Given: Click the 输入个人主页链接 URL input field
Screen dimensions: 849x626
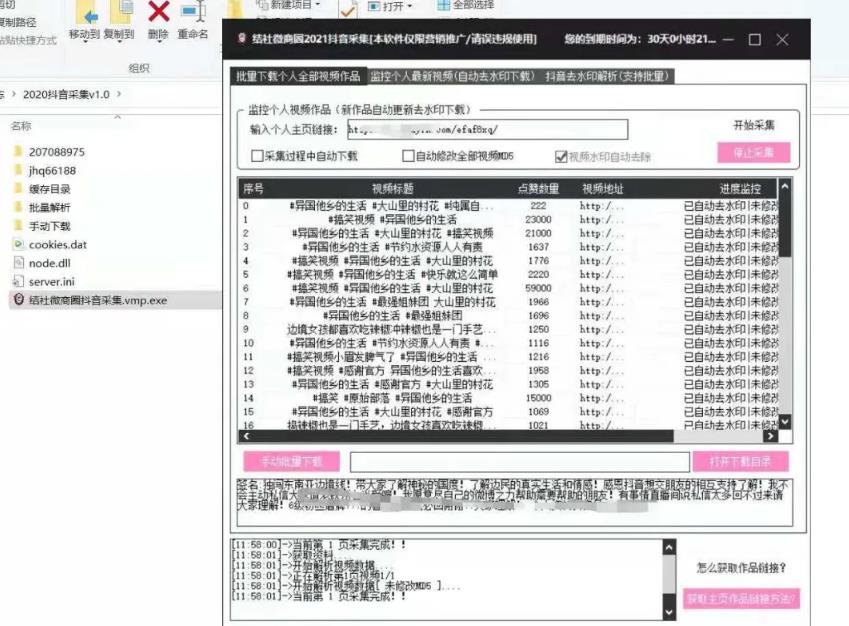Looking at the screenshot, I should [x=487, y=129].
